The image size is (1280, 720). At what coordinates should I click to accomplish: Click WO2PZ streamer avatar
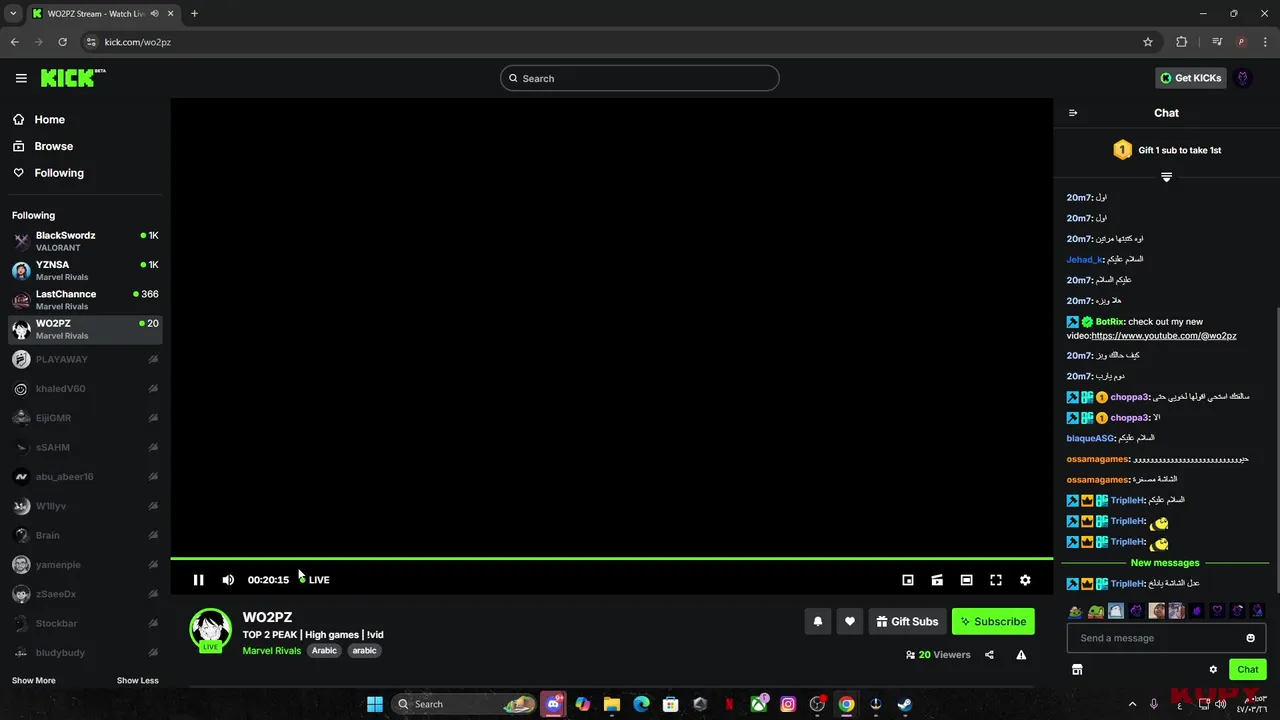210,629
